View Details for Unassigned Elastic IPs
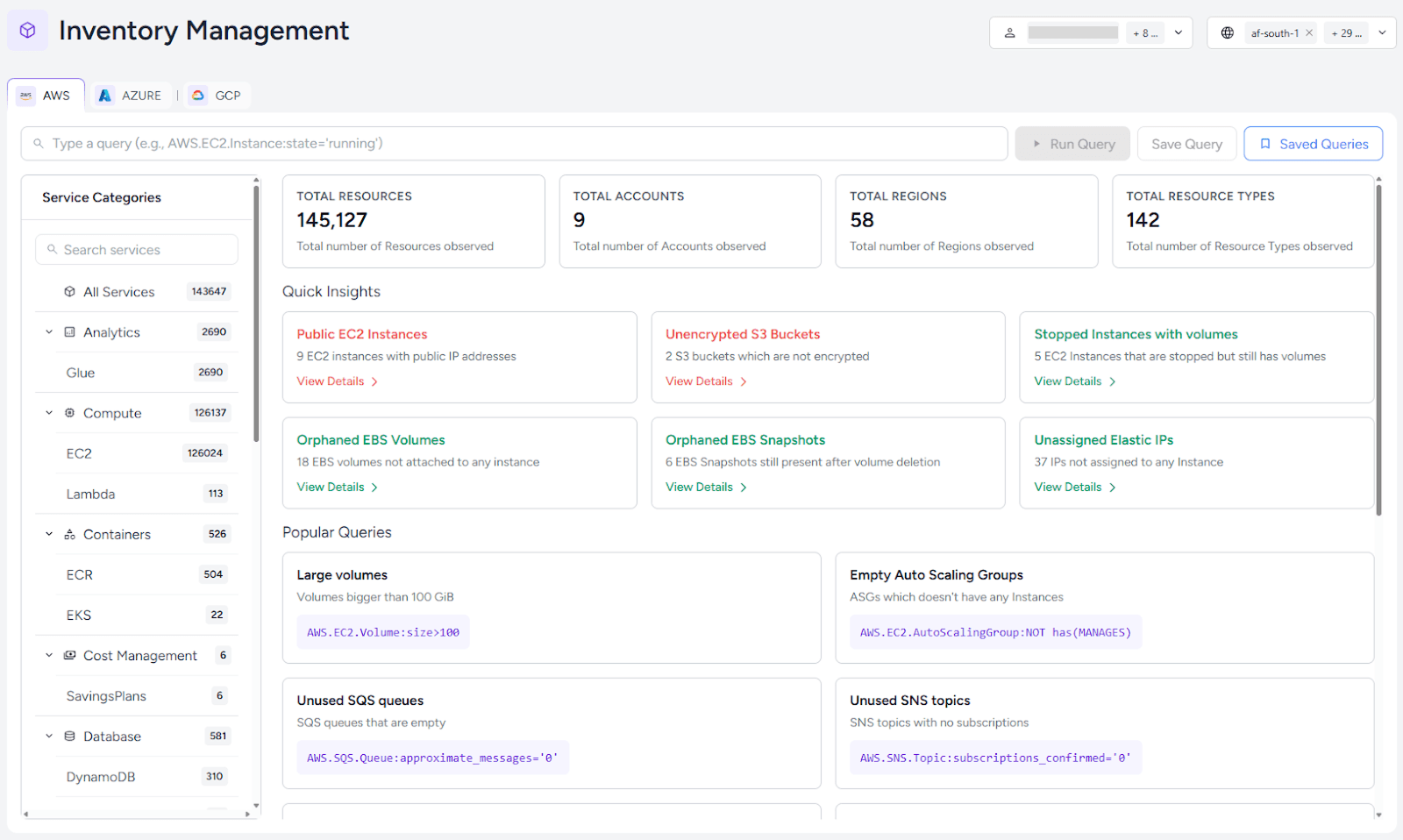 coord(1075,487)
